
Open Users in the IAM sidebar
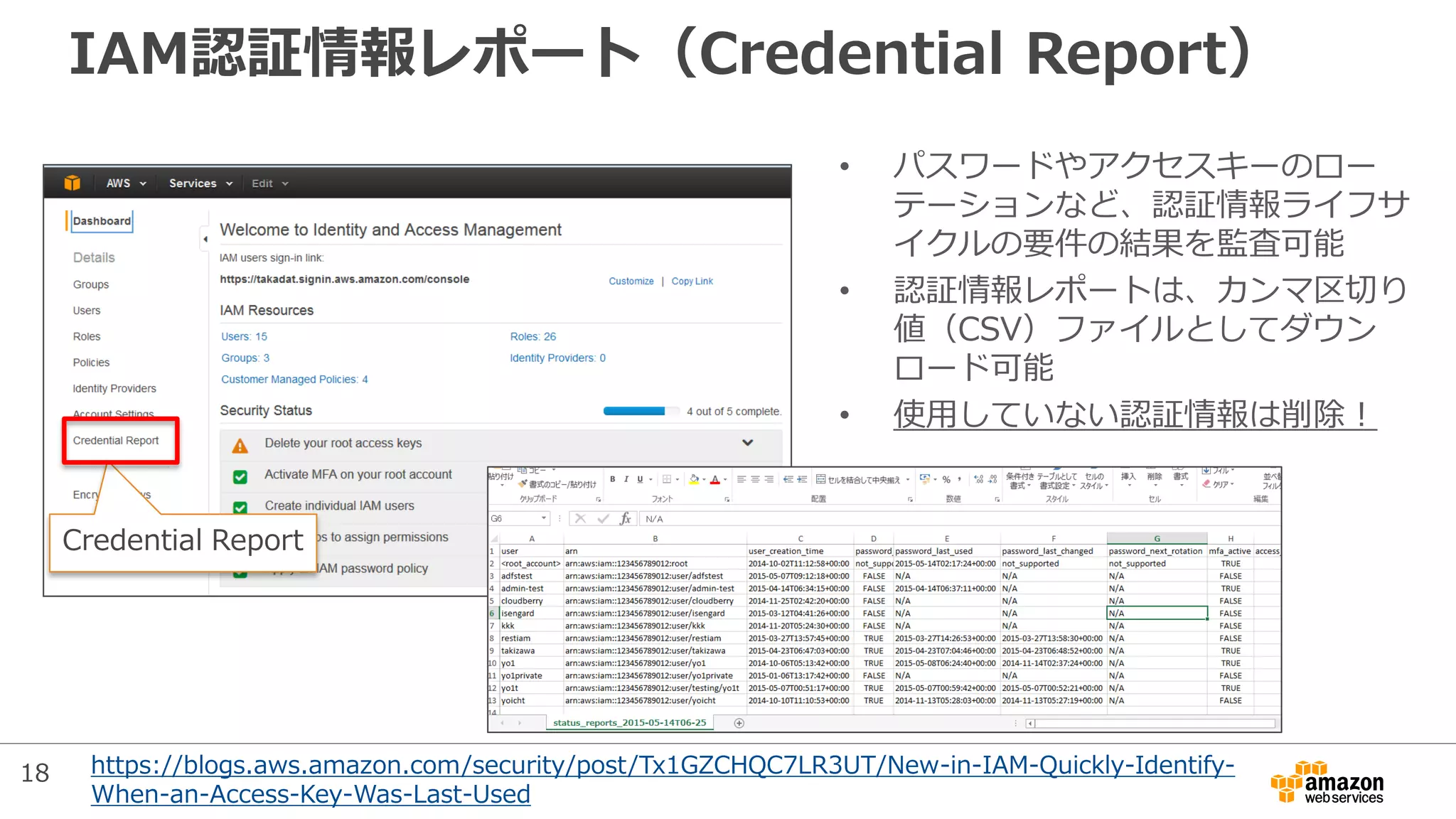click(86, 311)
